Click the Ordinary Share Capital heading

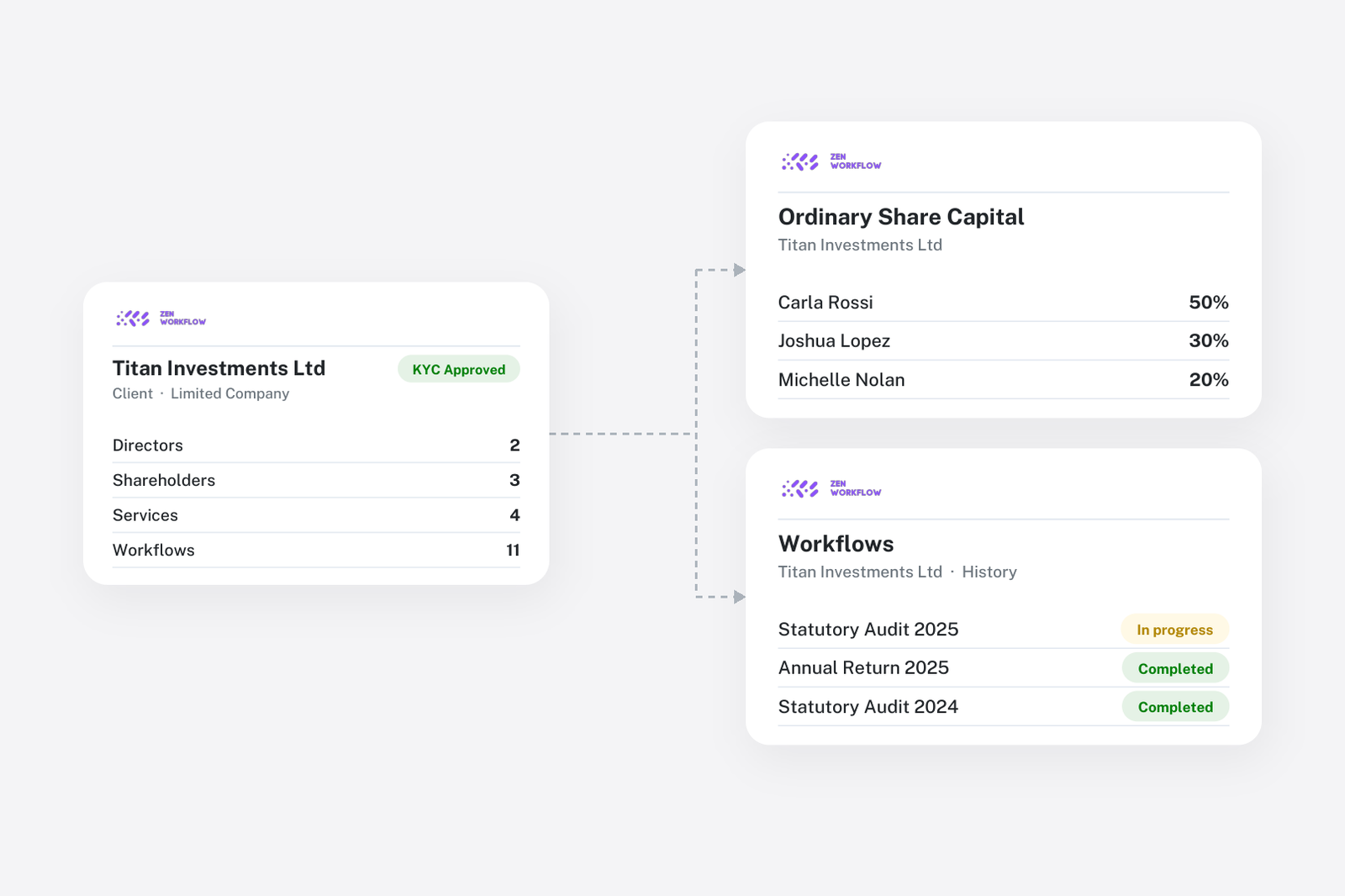[x=901, y=217]
